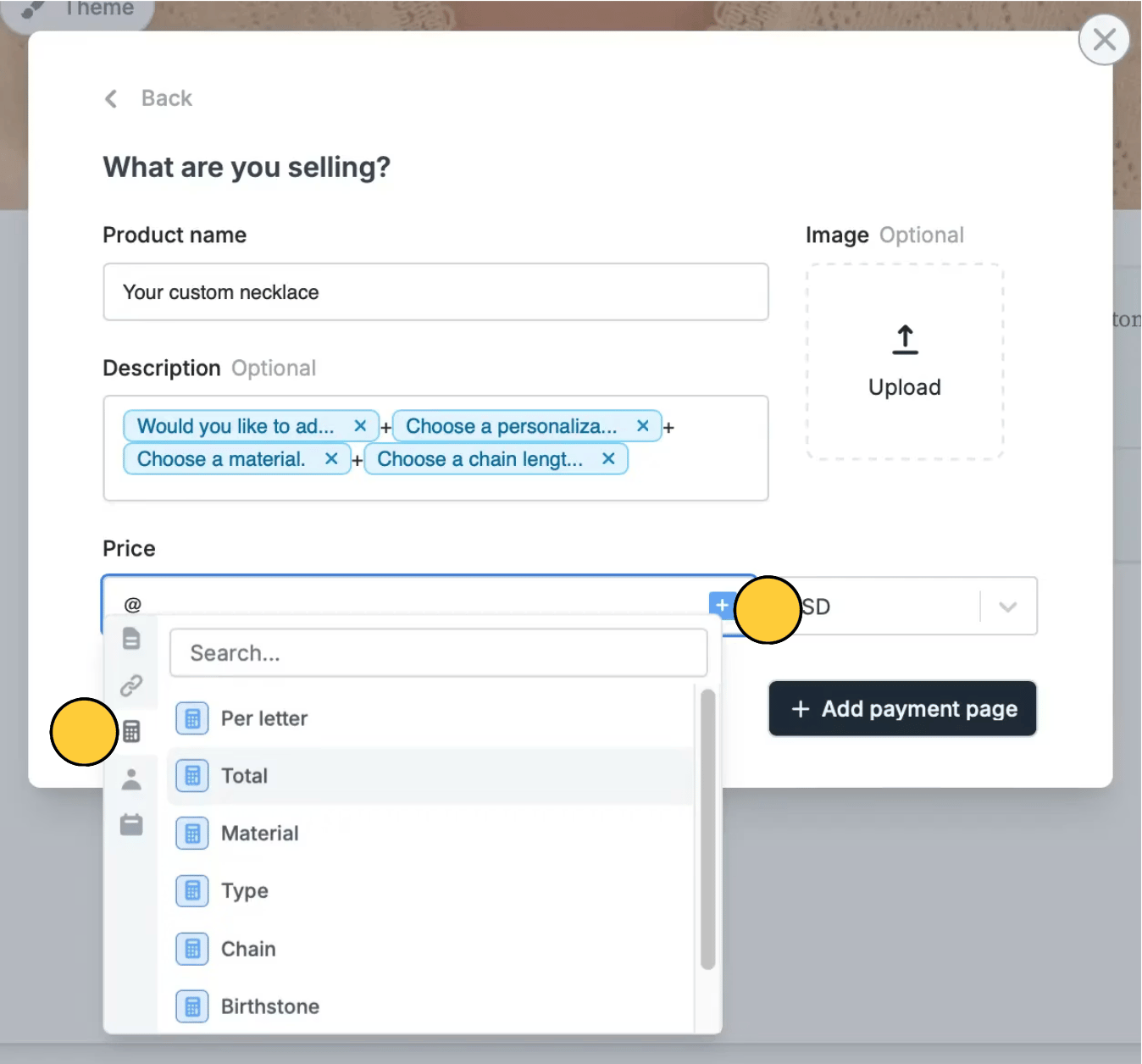This screenshot has width=1142, height=1064.
Task: Open the person category icon
Action: tap(131, 779)
